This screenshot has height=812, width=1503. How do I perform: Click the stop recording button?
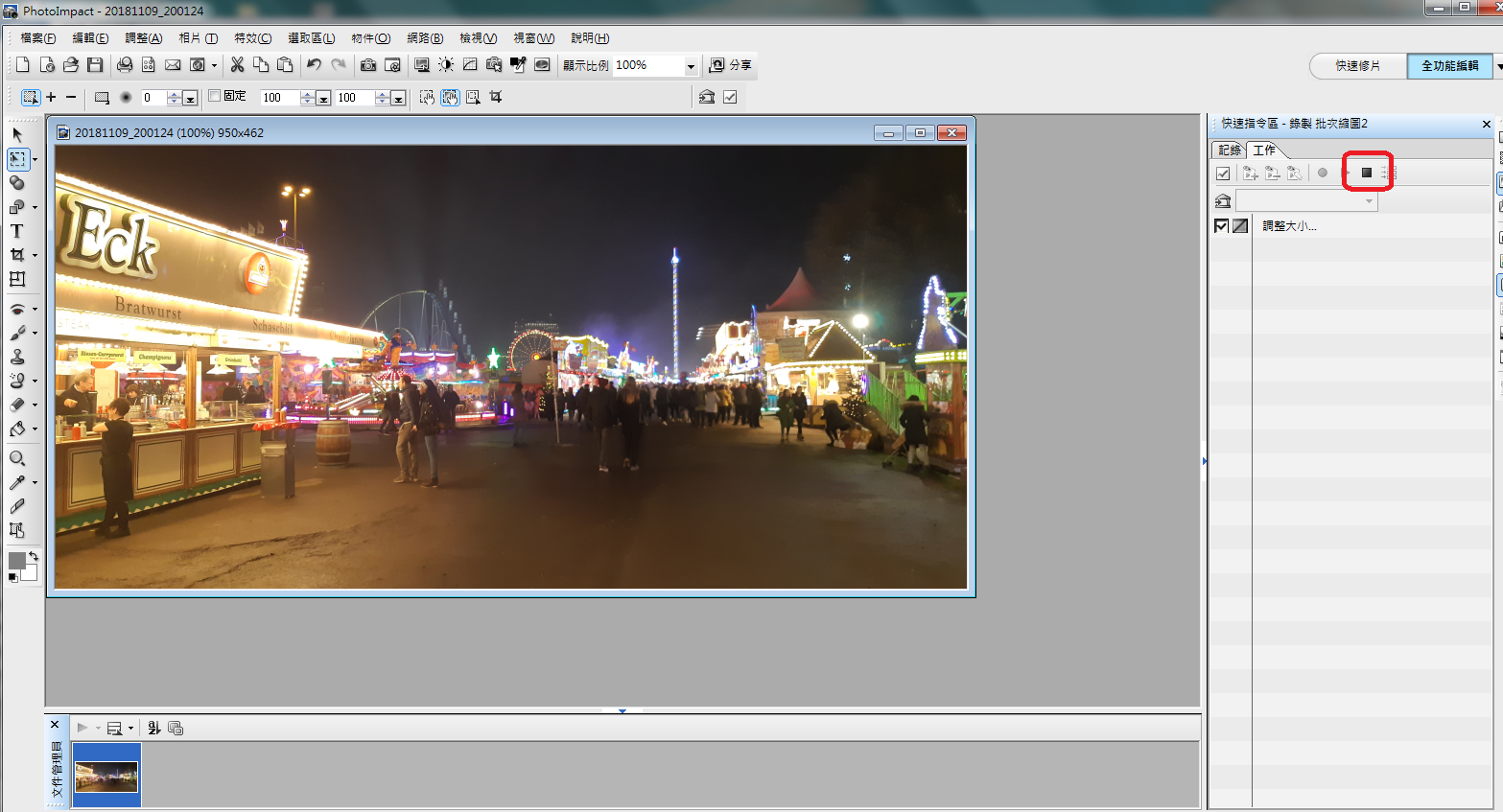tap(1367, 173)
